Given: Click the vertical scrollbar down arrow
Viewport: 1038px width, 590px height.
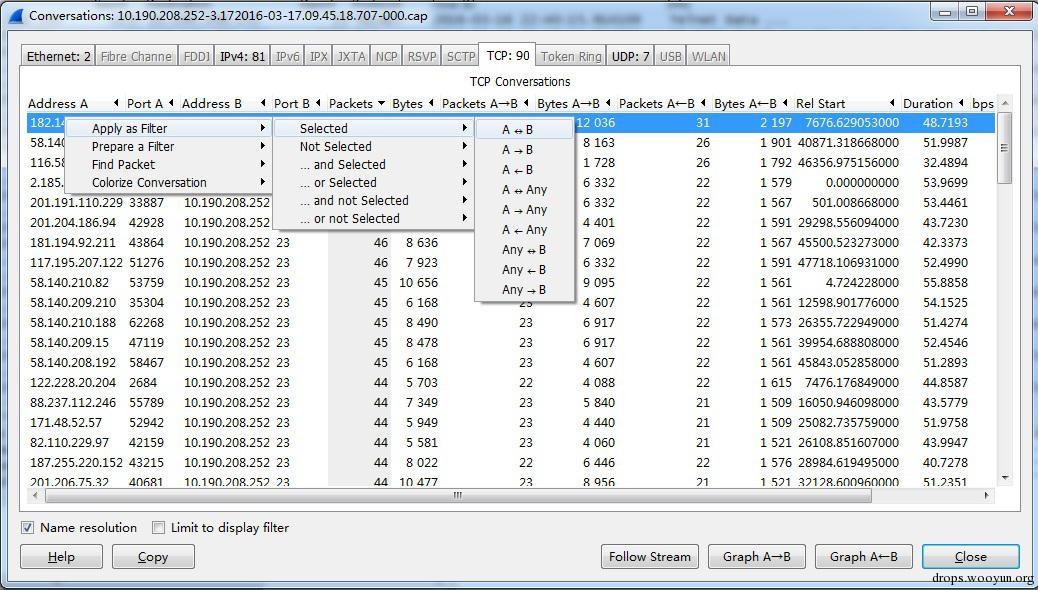Looking at the screenshot, I should pos(1006,478).
